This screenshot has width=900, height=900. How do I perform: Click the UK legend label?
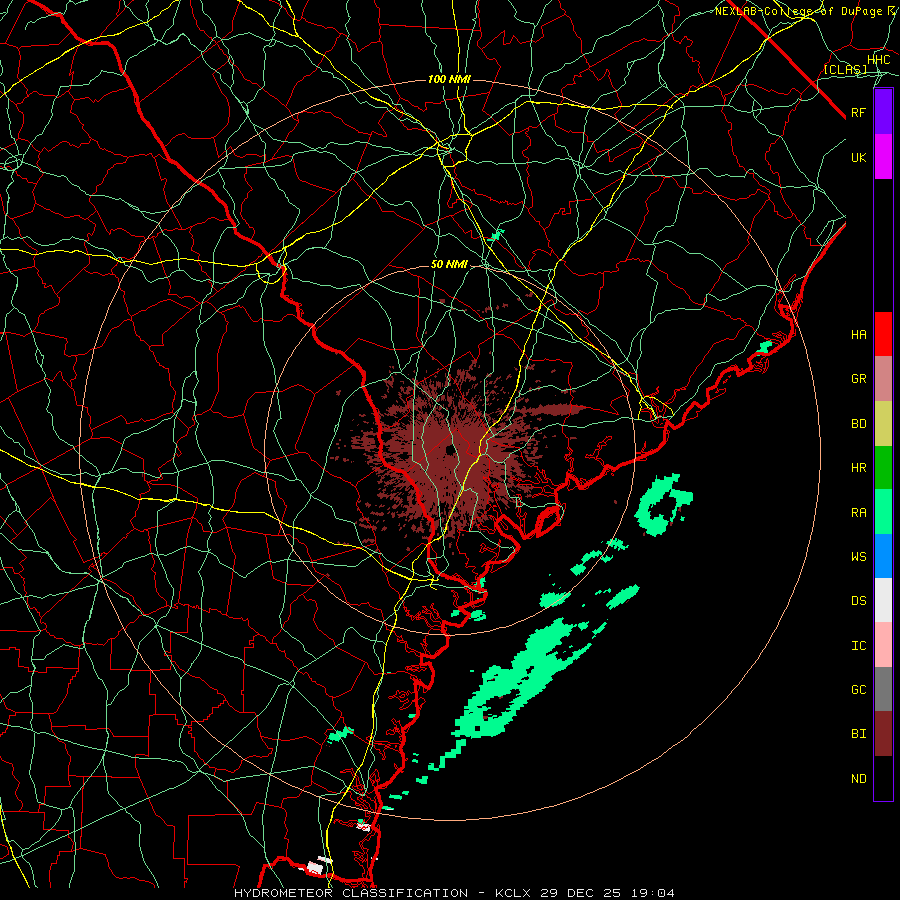859,157
